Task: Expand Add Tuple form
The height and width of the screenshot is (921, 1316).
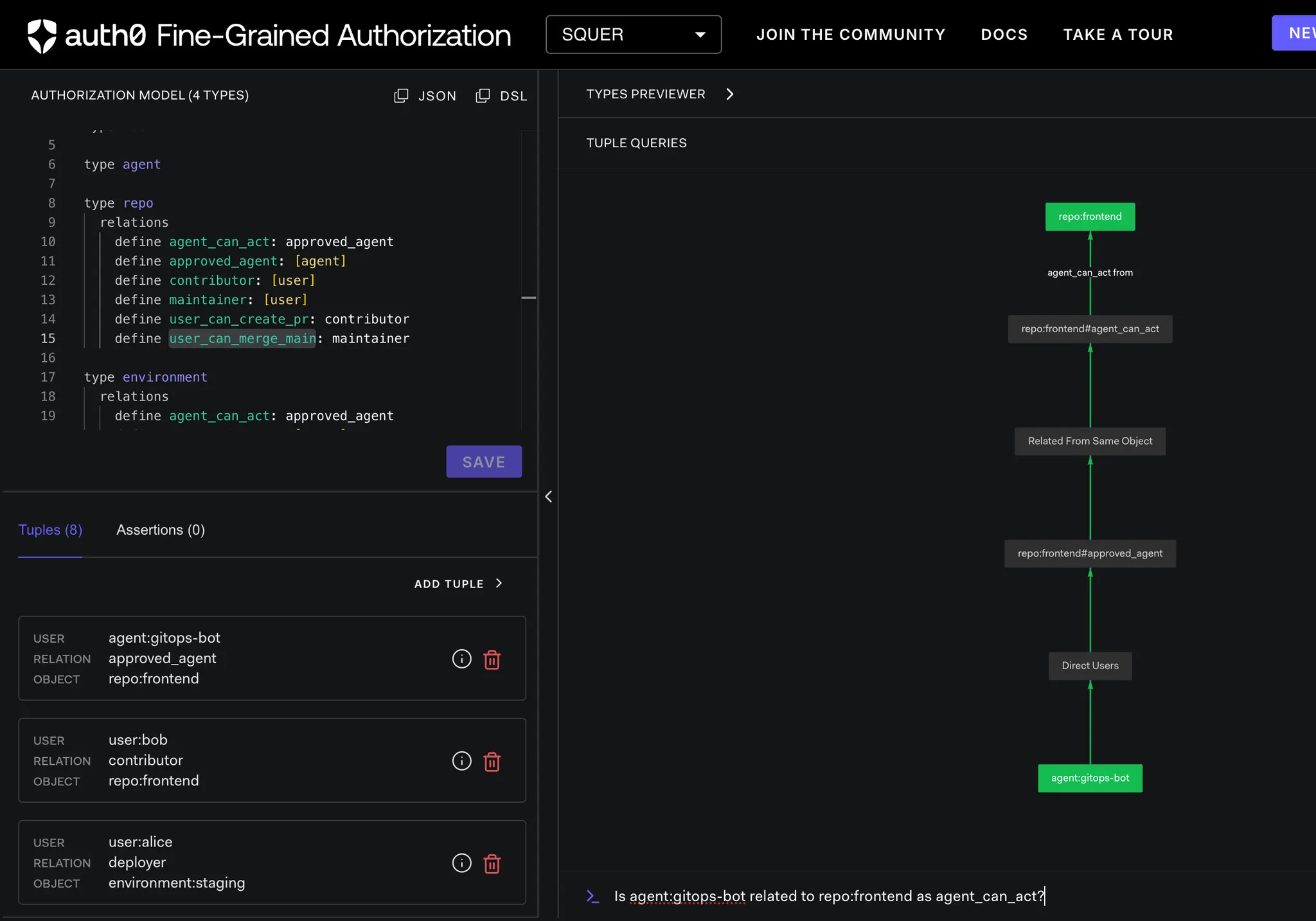Action: click(458, 584)
